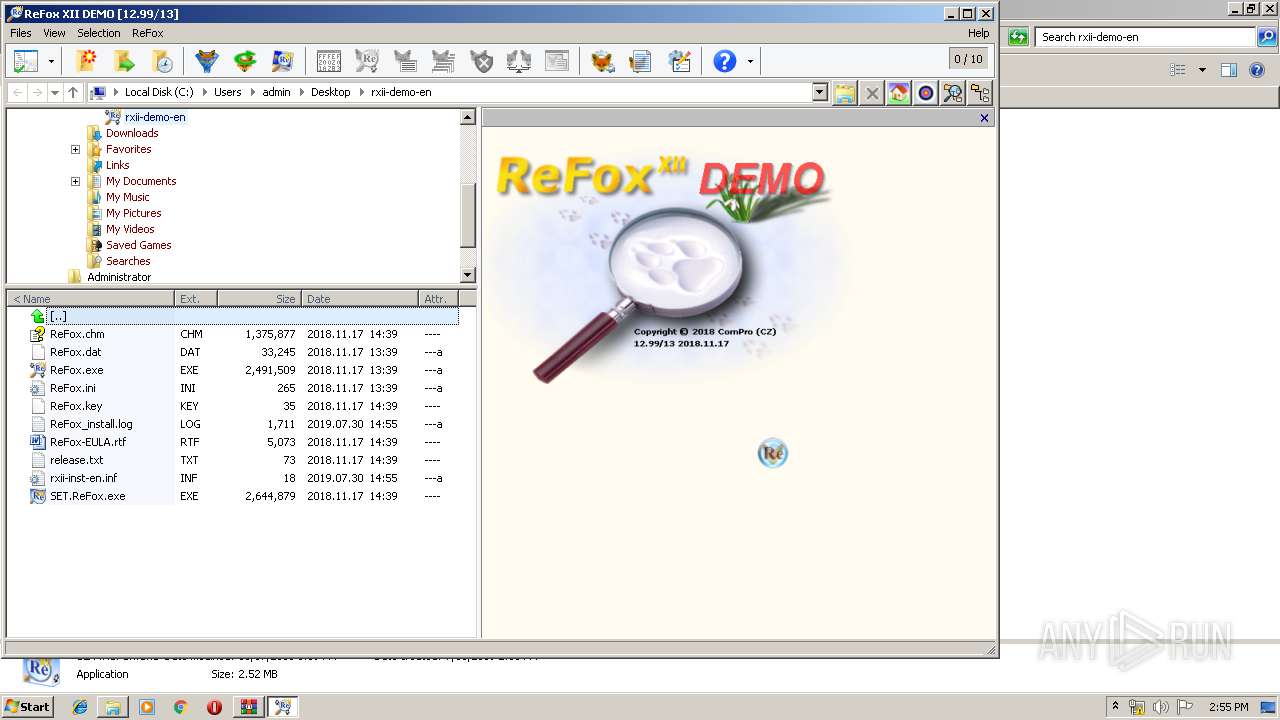Viewport: 1280px width, 720px height.
Task: Click the target bullseye icon
Action: tap(926, 93)
